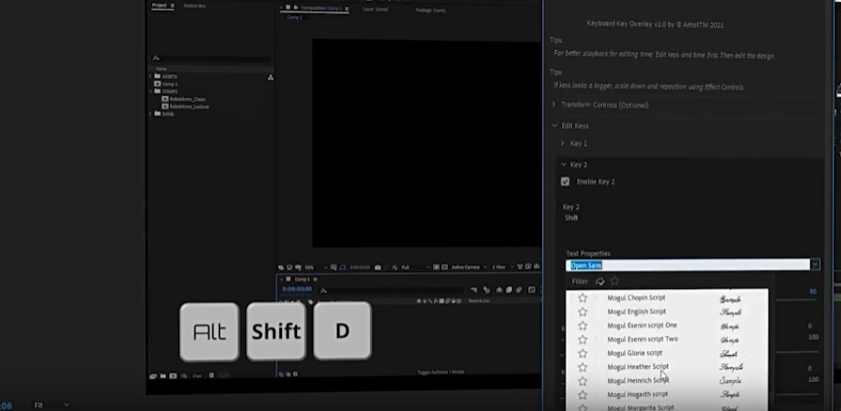Expand the ASSETS folder in Project

[152, 76]
